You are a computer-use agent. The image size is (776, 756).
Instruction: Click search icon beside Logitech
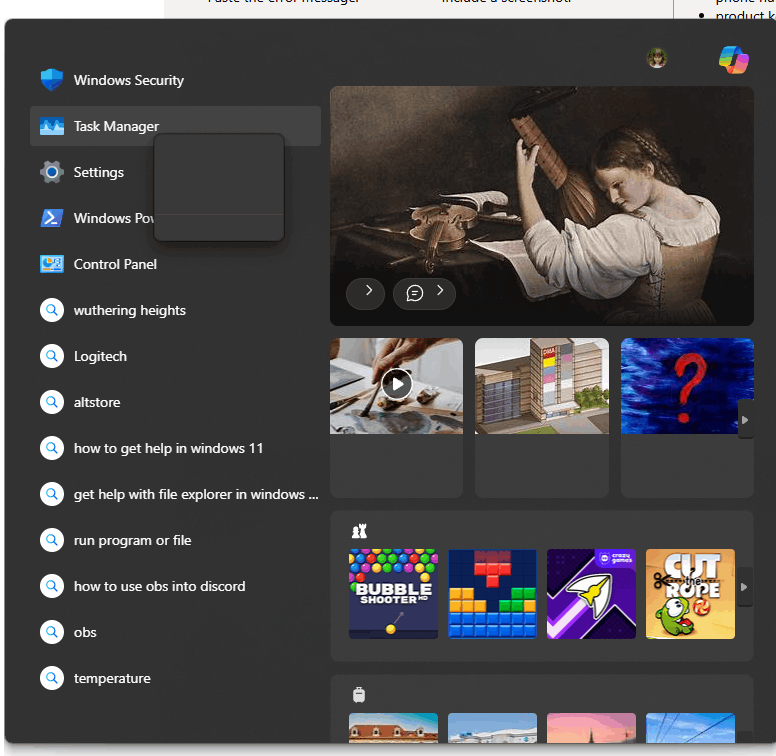(52, 356)
